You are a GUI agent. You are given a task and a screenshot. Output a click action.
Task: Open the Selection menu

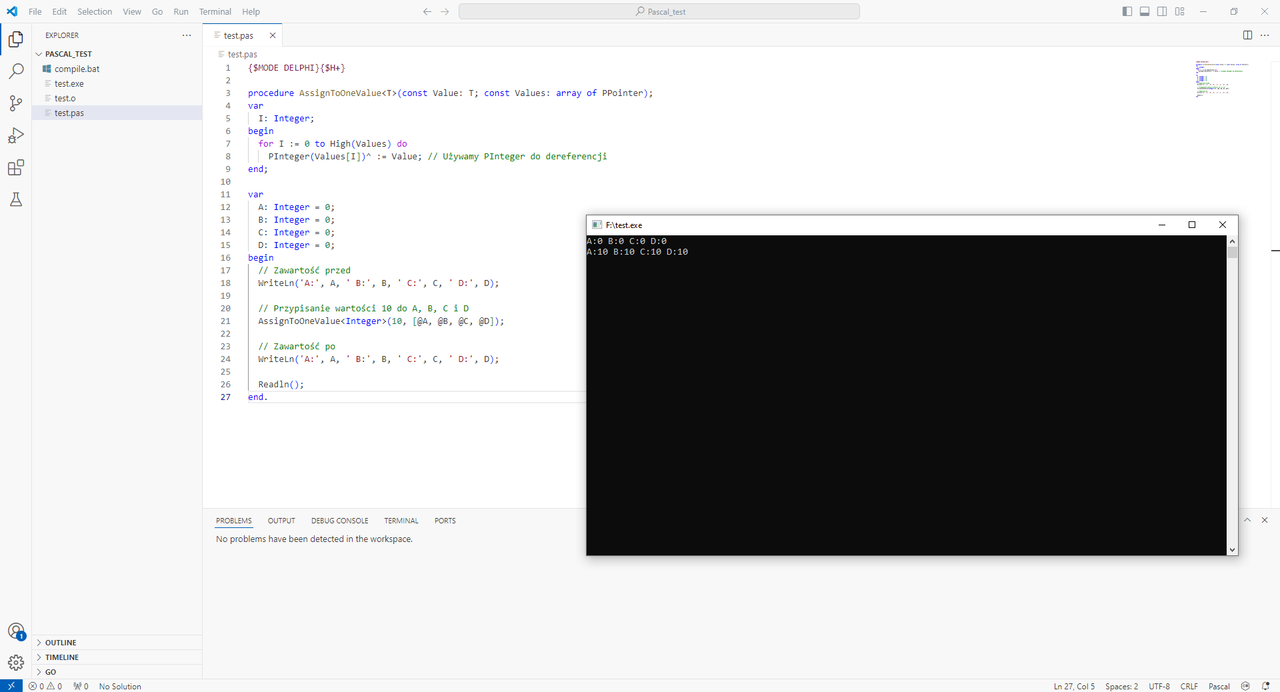tap(95, 11)
